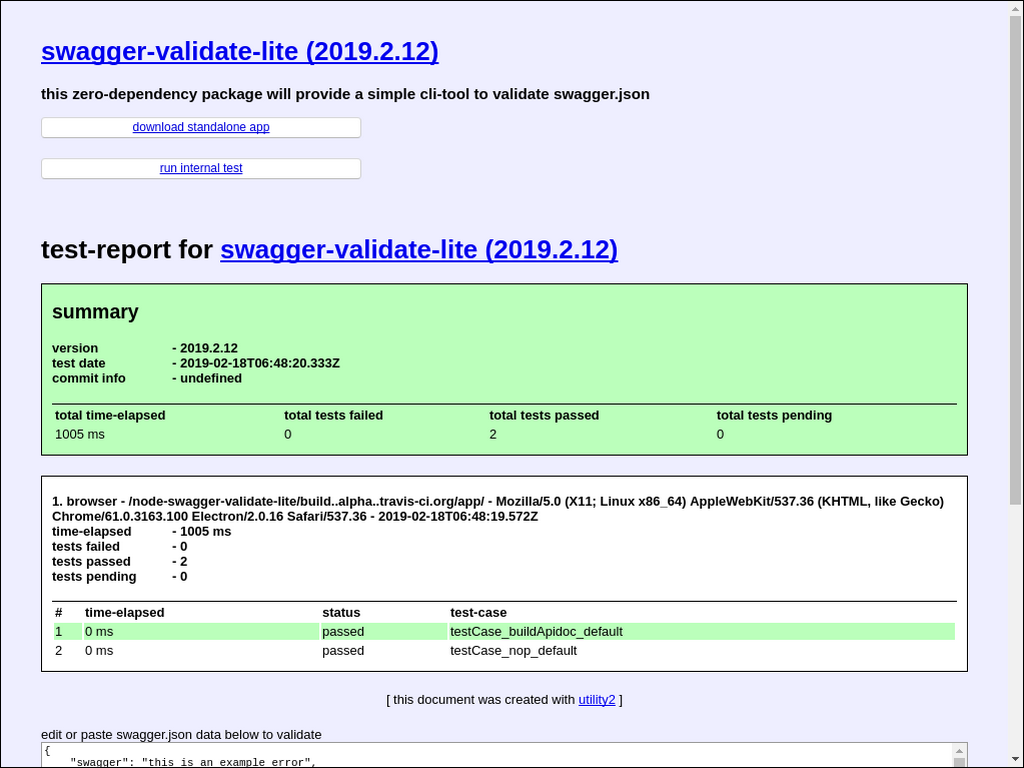Click the up arrow of the page scrollbar

[x=1014, y=11]
